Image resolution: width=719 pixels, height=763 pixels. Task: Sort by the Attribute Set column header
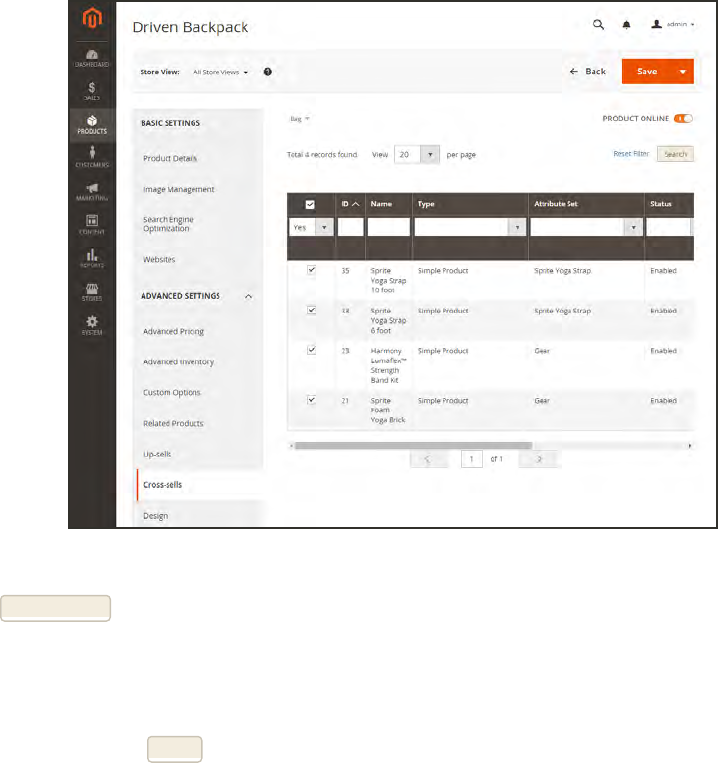point(556,204)
